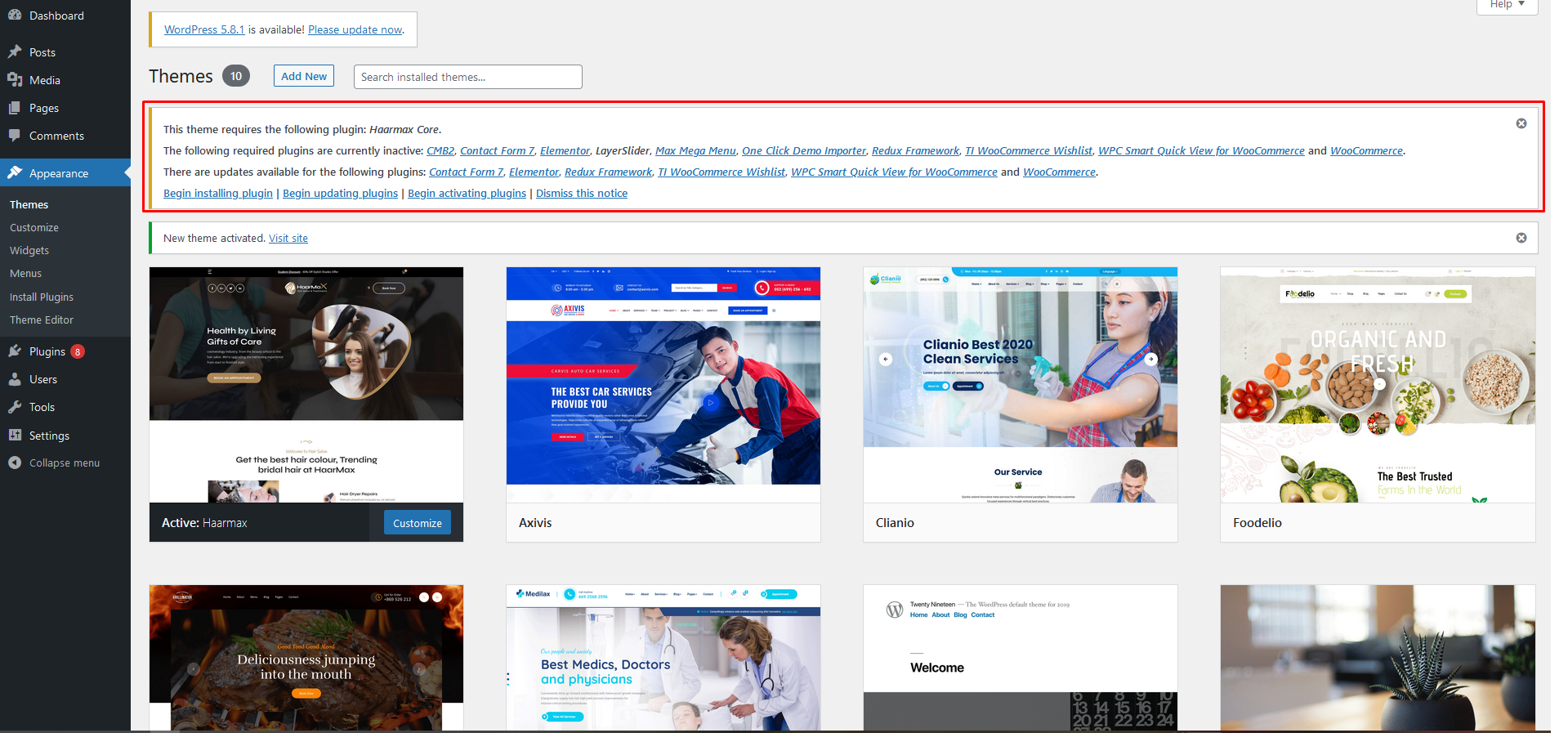Image resolution: width=1568 pixels, height=733 pixels.
Task: Click Max Mega Menu plugin link
Action: tap(695, 150)
